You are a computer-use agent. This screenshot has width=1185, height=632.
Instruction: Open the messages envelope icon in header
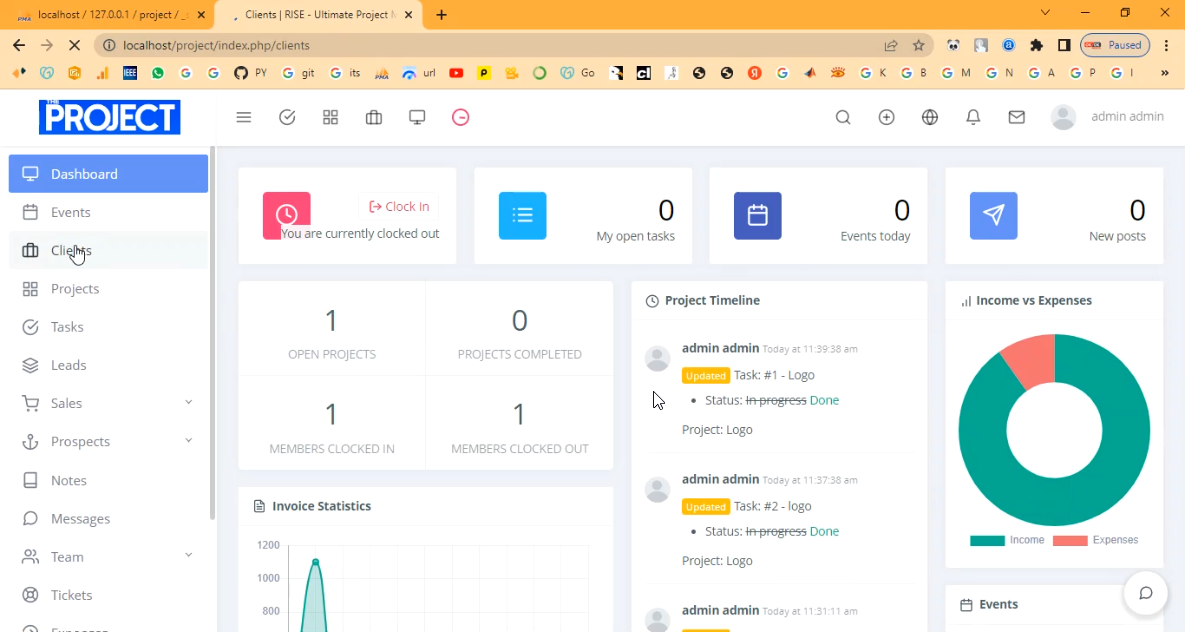tap(1016, 117)
